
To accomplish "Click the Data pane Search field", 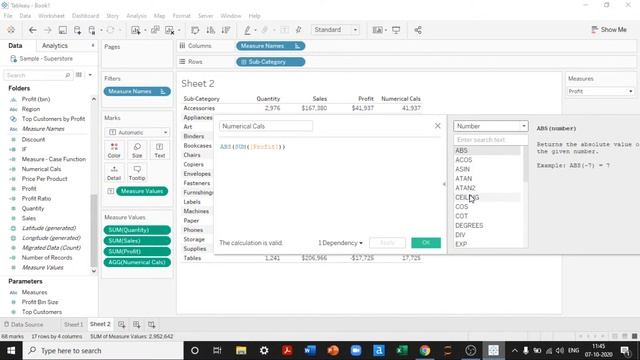I will coord(38,75).
